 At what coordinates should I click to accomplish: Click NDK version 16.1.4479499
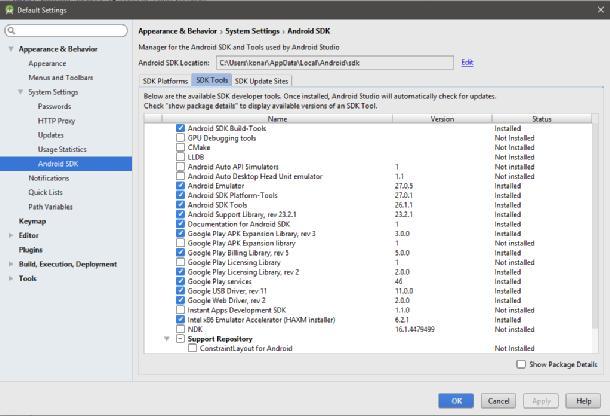click(x=415, y=329)
